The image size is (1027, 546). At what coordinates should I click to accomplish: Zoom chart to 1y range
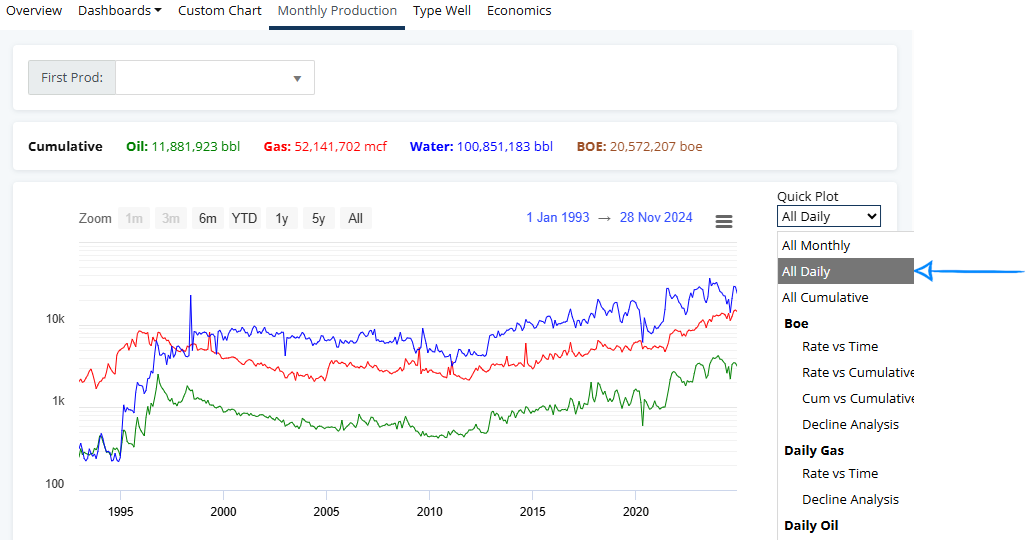(x=282, y=218)
